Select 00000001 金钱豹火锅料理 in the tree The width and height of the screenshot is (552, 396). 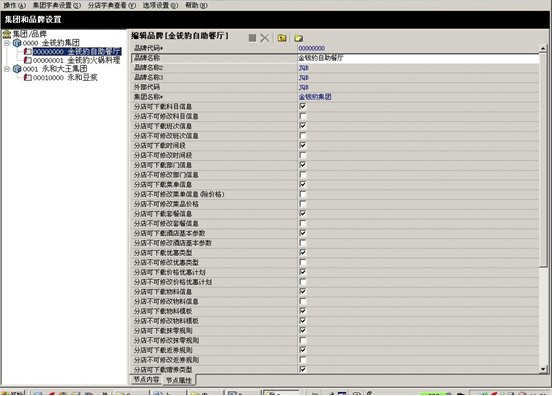pos(76,60)
